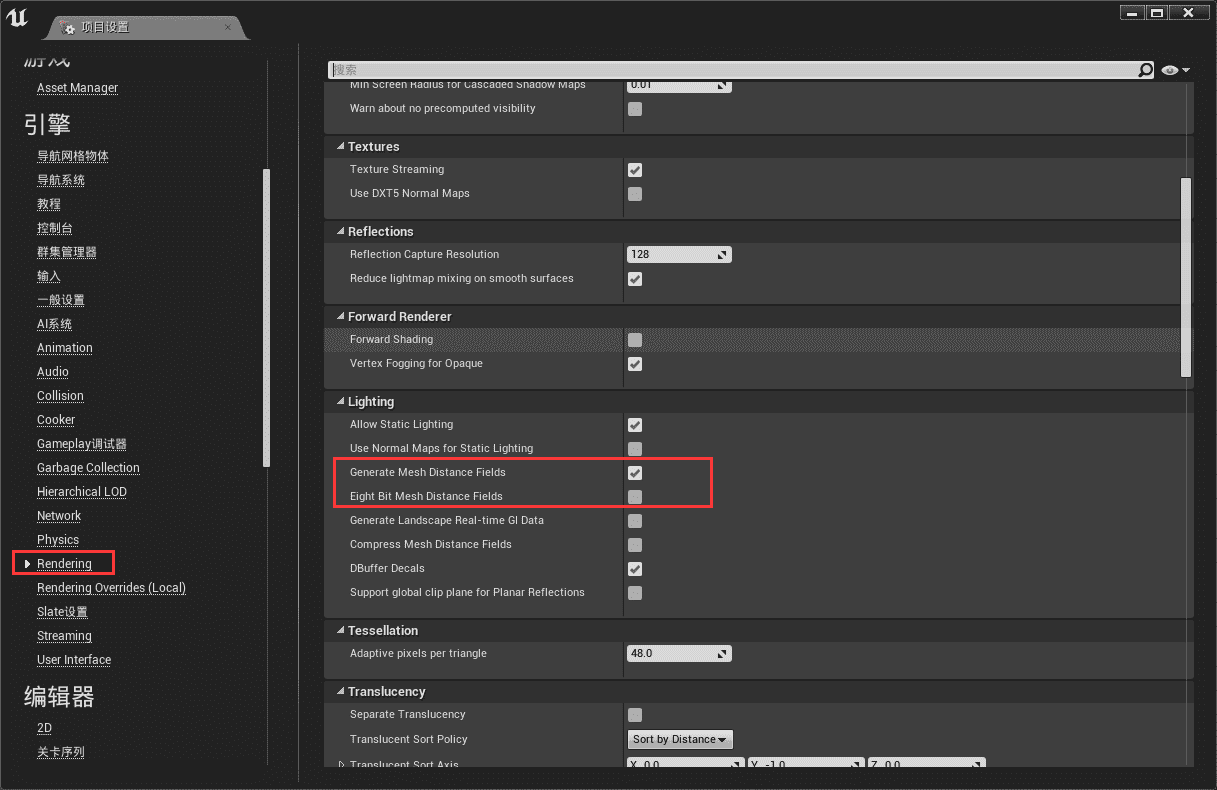This screenshot has height=790, width=1217.
Task: Open Asset Manager settings
Action: [x=77, y=88]
